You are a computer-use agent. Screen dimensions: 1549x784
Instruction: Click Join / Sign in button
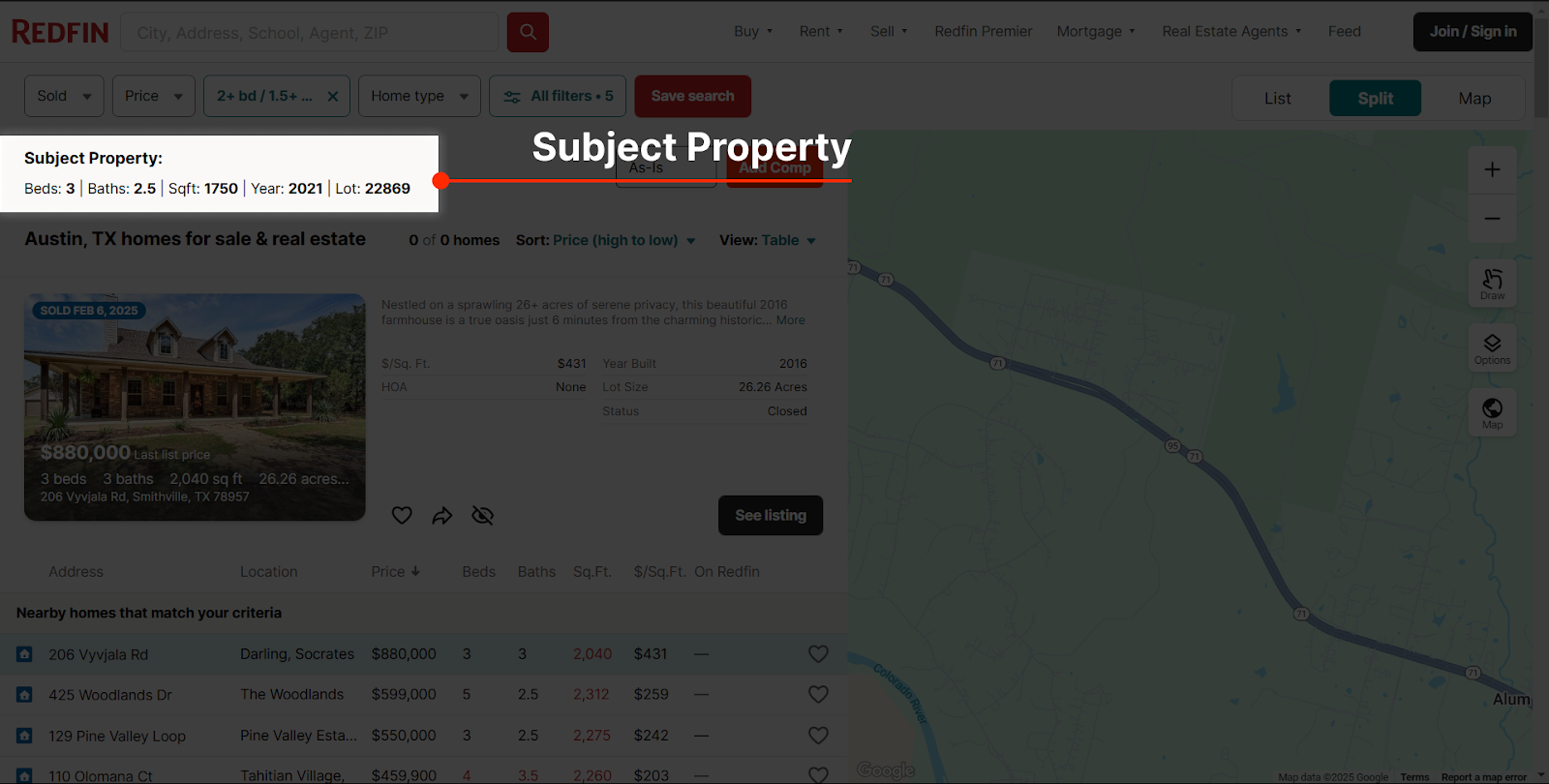pyautogui.click(x=1473, y=31)
